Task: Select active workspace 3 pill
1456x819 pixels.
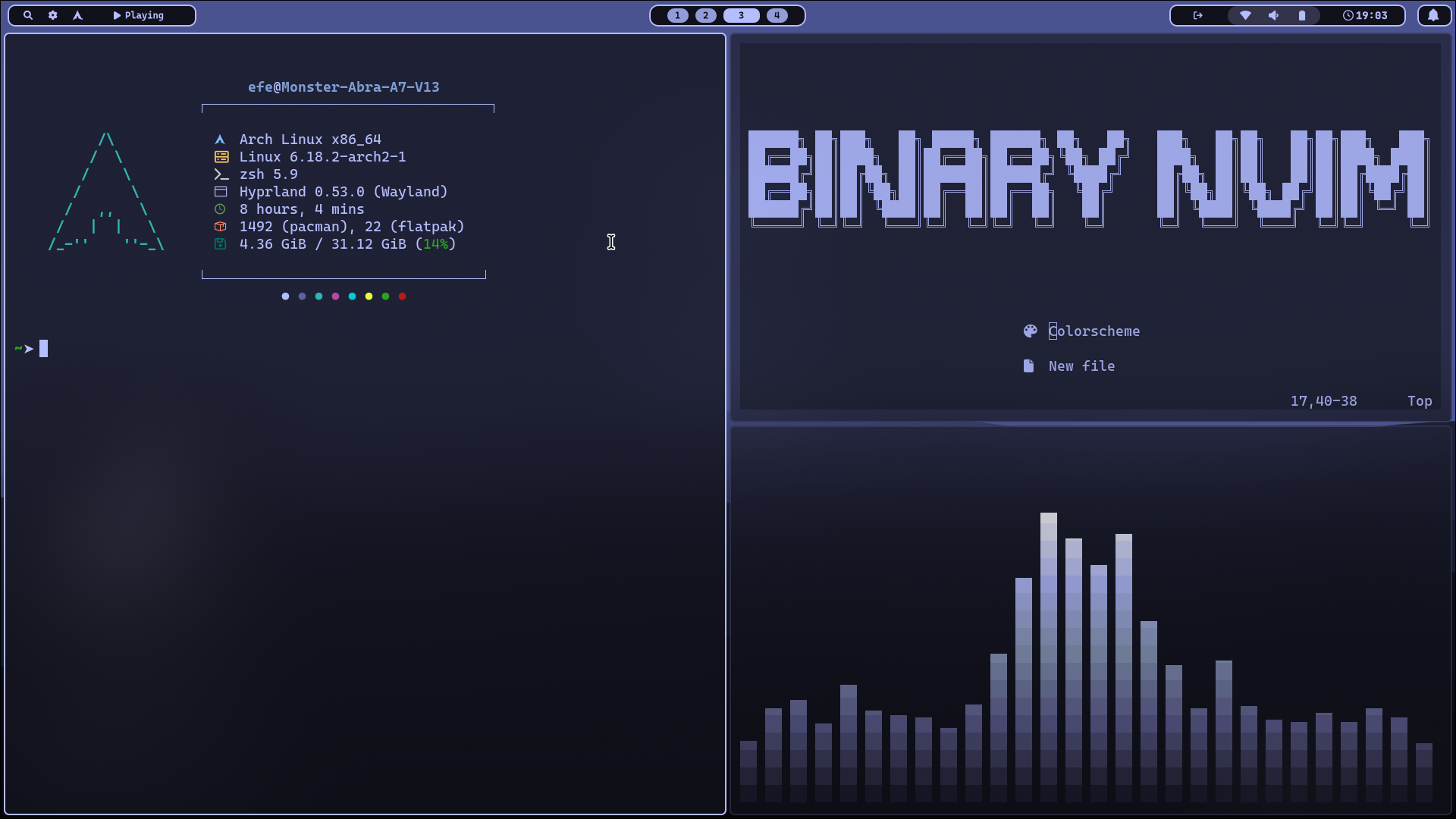Action: click(741, 15)
